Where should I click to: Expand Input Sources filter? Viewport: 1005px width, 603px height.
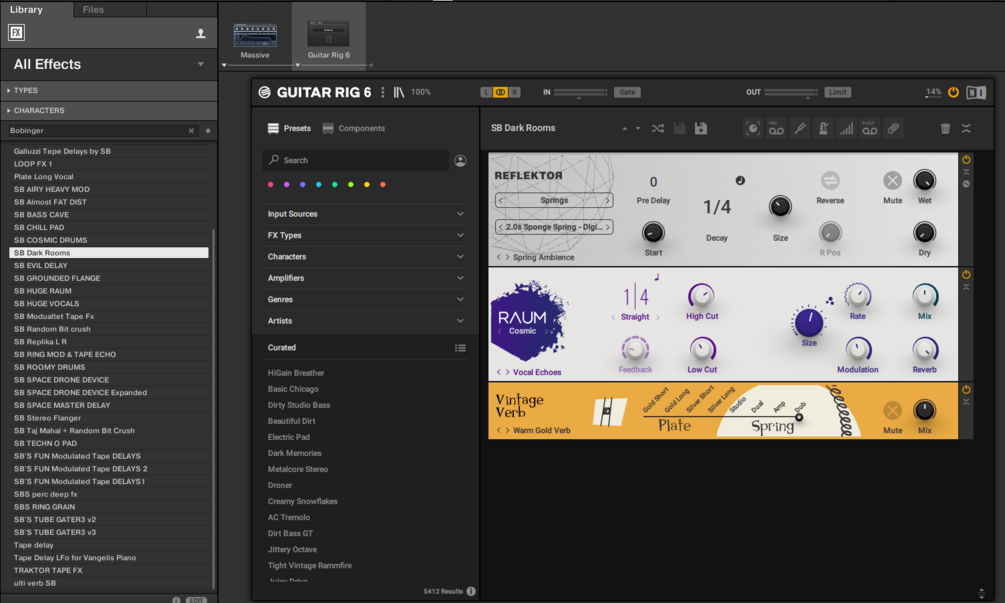pos(365,214)
